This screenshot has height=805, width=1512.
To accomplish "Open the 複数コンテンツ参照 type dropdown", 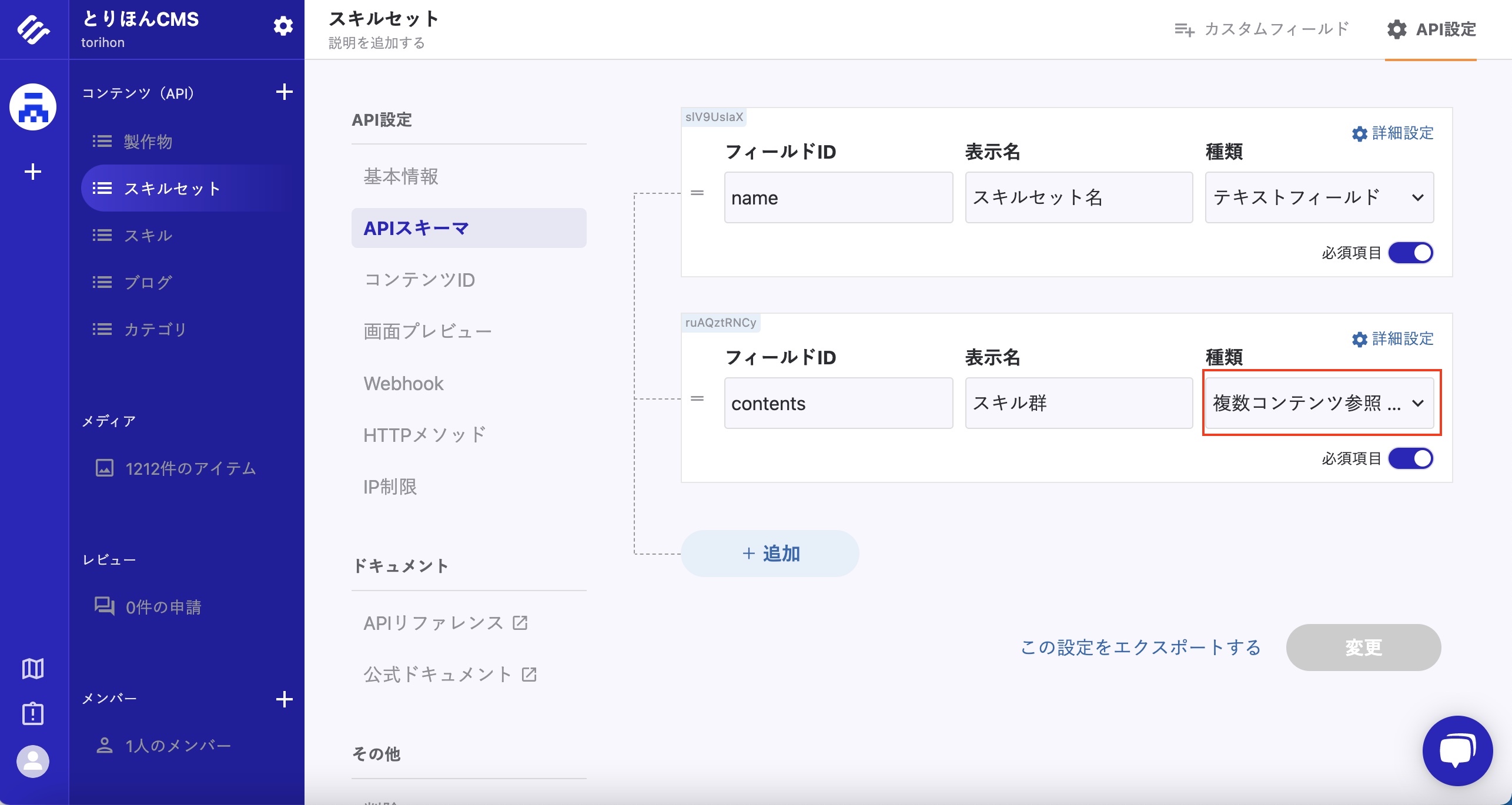I will [1319, 403].
